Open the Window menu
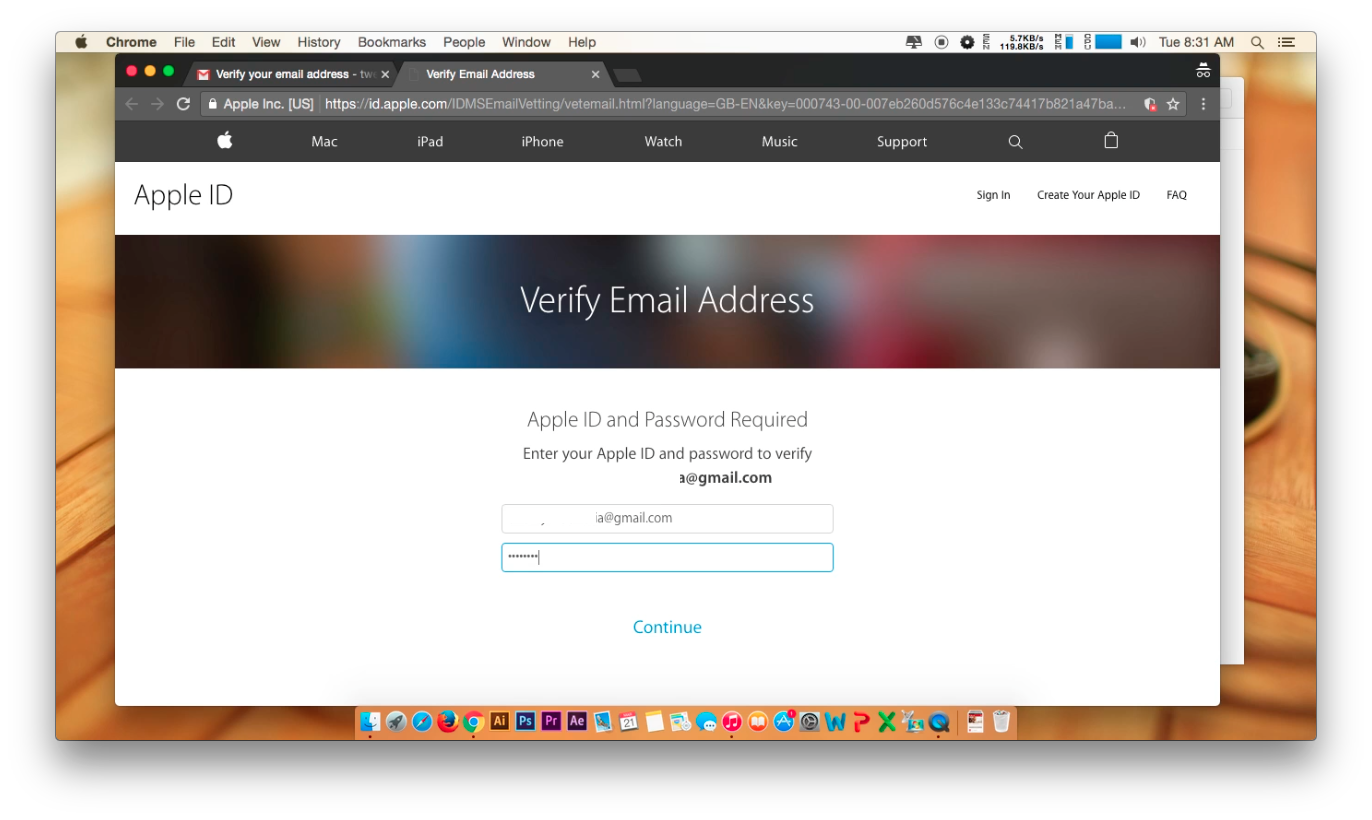Image resolution: width=1372 pixels, height=820 pixels. point(526,42)
